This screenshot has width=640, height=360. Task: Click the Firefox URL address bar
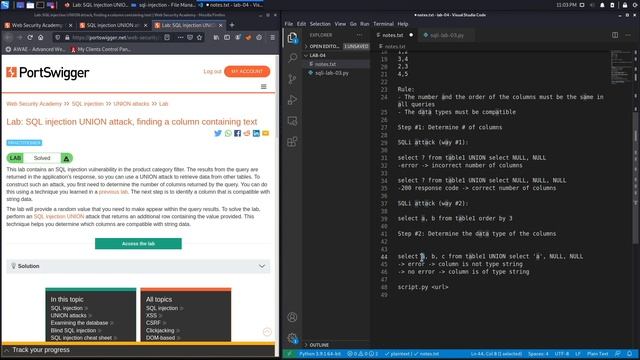tap(116, 37)
